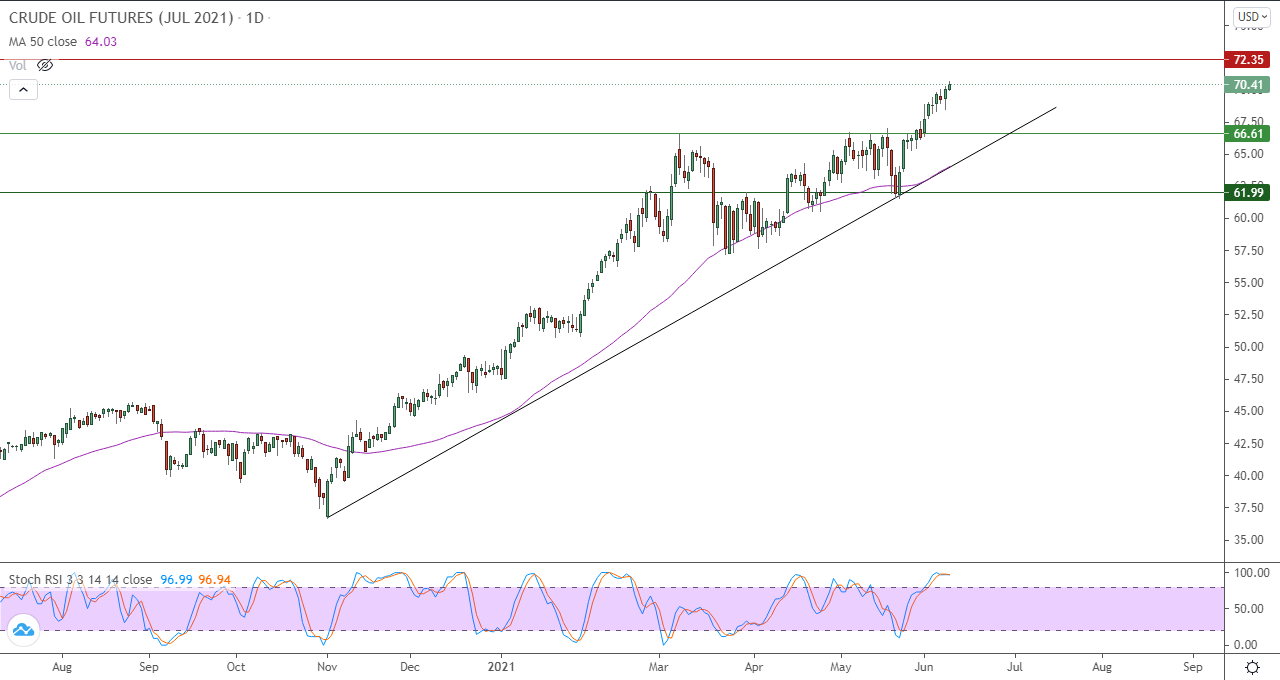Viewport: 1280px width, 680px height.
Task: Click the Sep label near right edge
Action: (x=1192, y=665)
